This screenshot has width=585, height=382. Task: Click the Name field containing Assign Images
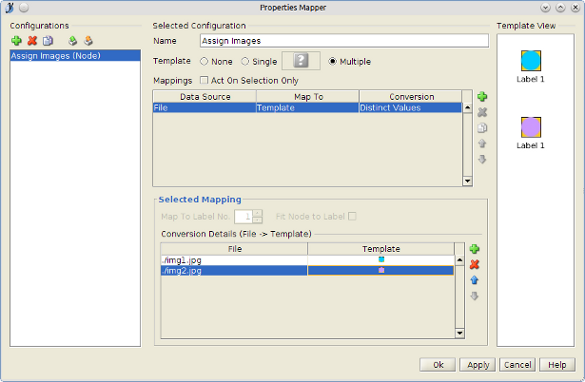click(344, 41)
